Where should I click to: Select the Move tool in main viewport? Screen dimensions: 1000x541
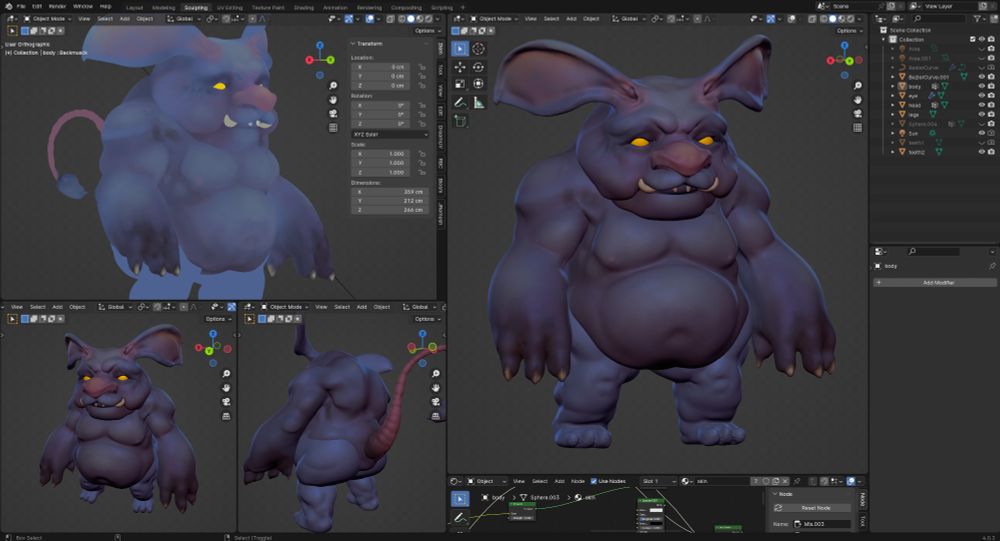point(460,67)
